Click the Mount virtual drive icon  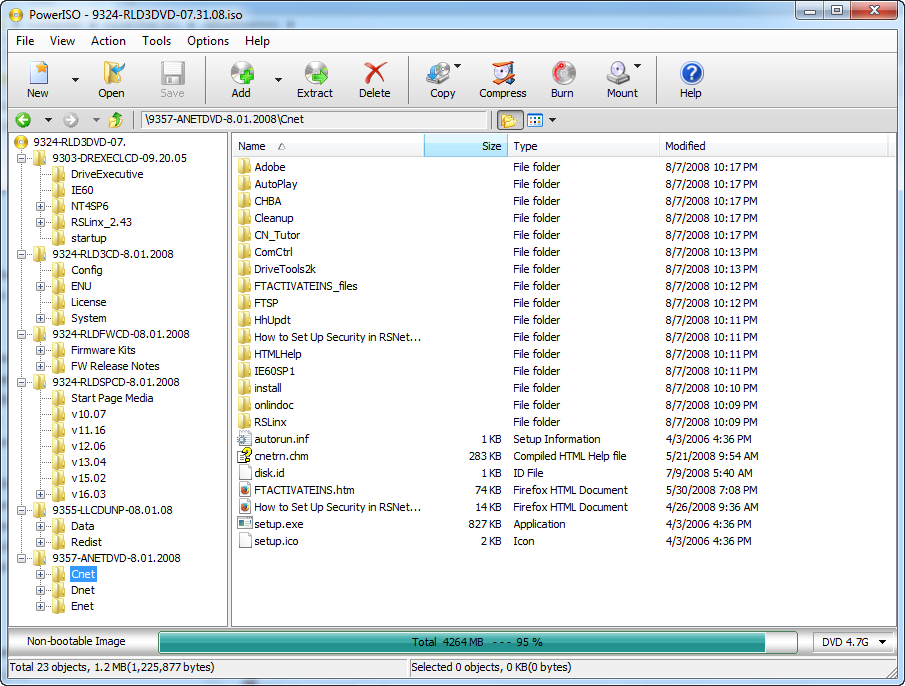[618, 73]
